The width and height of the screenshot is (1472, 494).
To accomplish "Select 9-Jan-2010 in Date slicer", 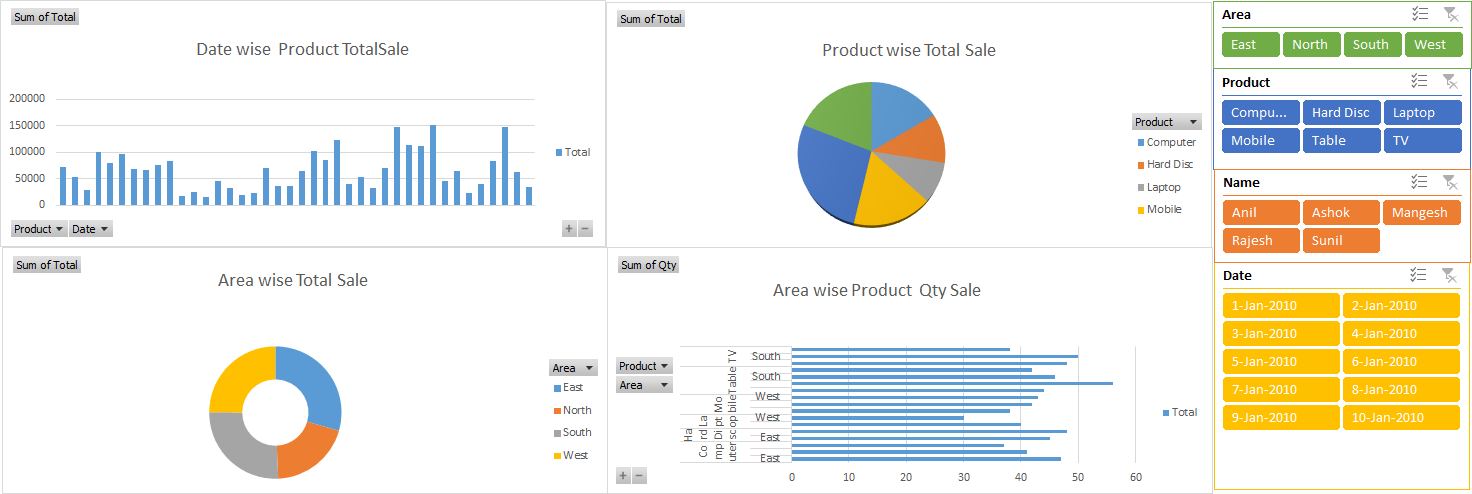I will (1280, 417).
